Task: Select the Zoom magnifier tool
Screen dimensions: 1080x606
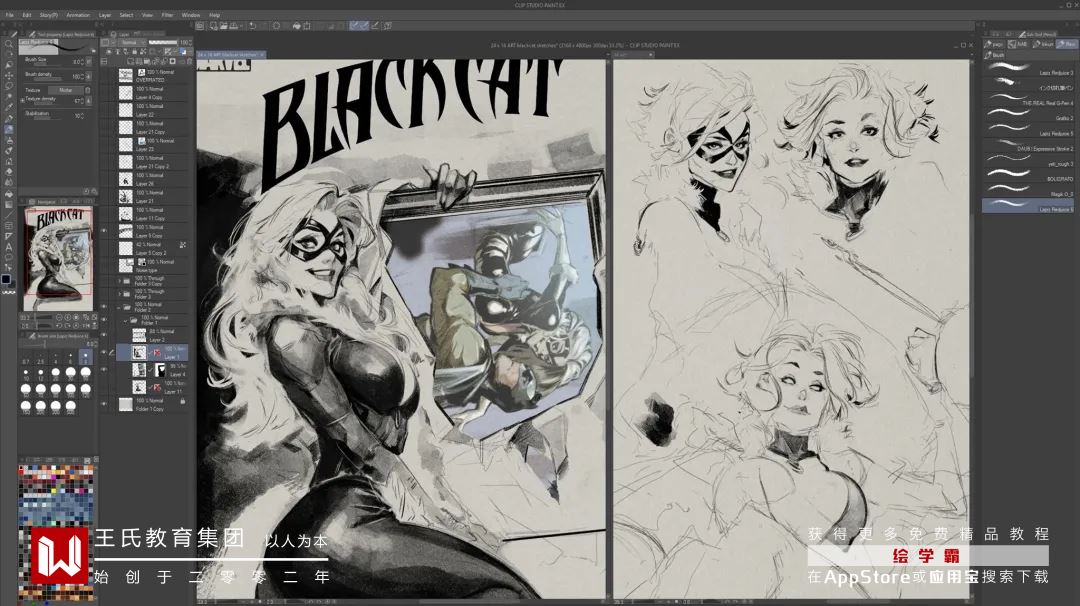Action: [x=9, y=43]
